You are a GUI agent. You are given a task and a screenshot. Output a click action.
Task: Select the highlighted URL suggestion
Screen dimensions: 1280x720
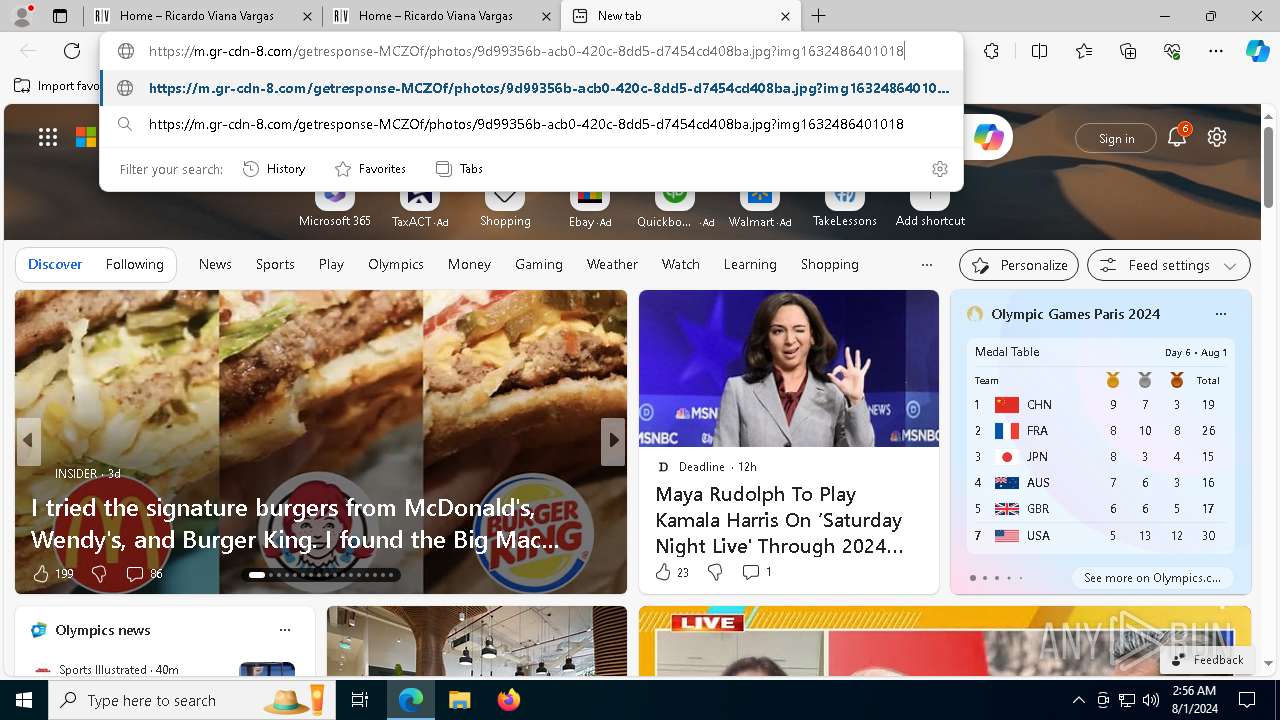click(x=531, y=88)
